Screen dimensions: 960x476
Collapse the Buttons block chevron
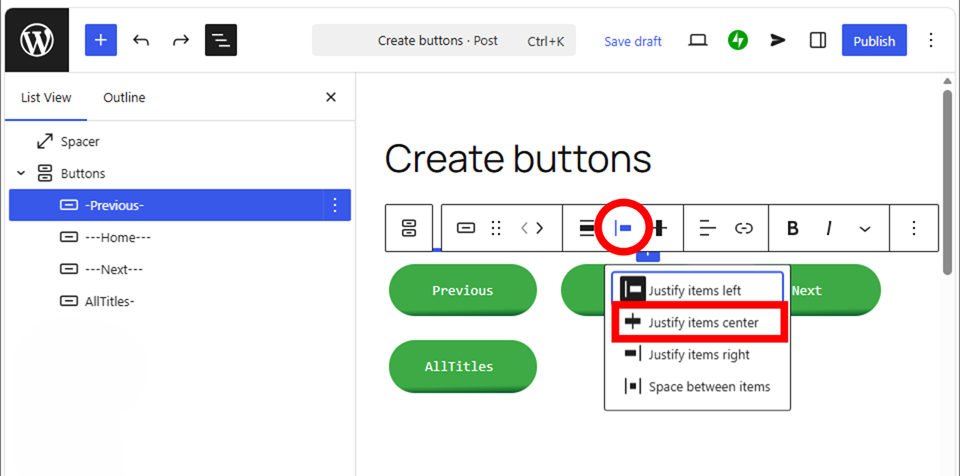tap(21, 173)
